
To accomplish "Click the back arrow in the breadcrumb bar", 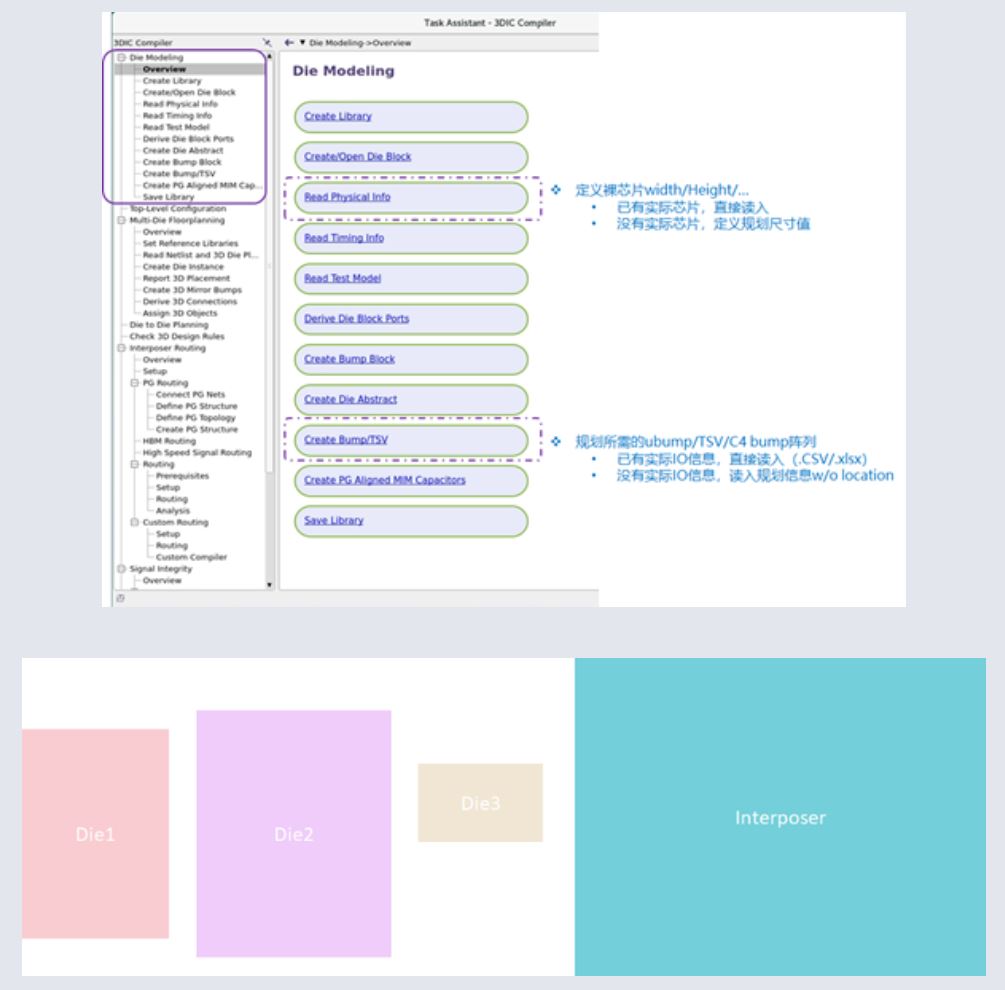I will 289,43.
